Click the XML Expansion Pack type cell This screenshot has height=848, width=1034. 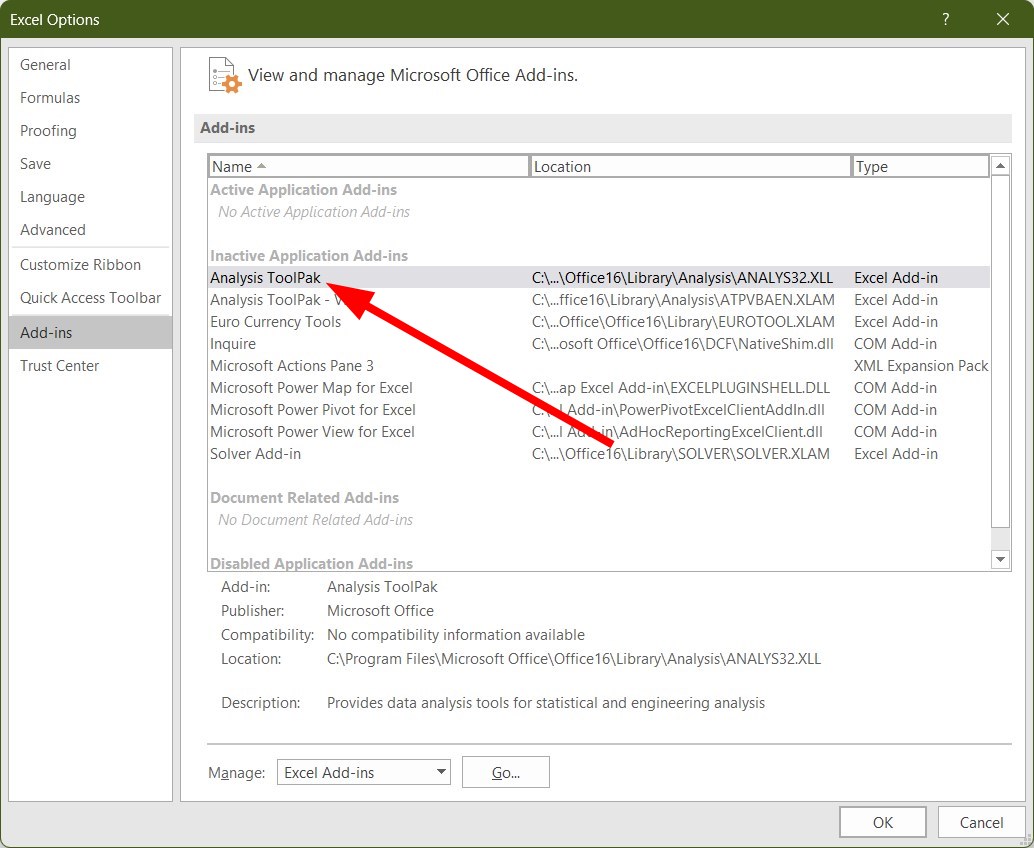click(x=921, y=365)
